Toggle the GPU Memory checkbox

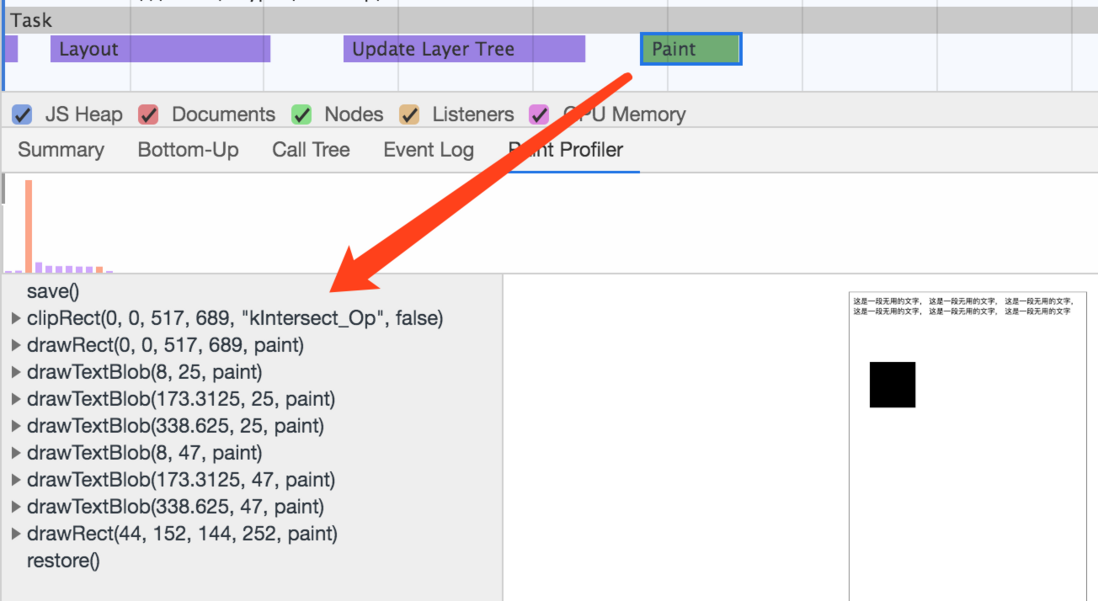point(538,115)
